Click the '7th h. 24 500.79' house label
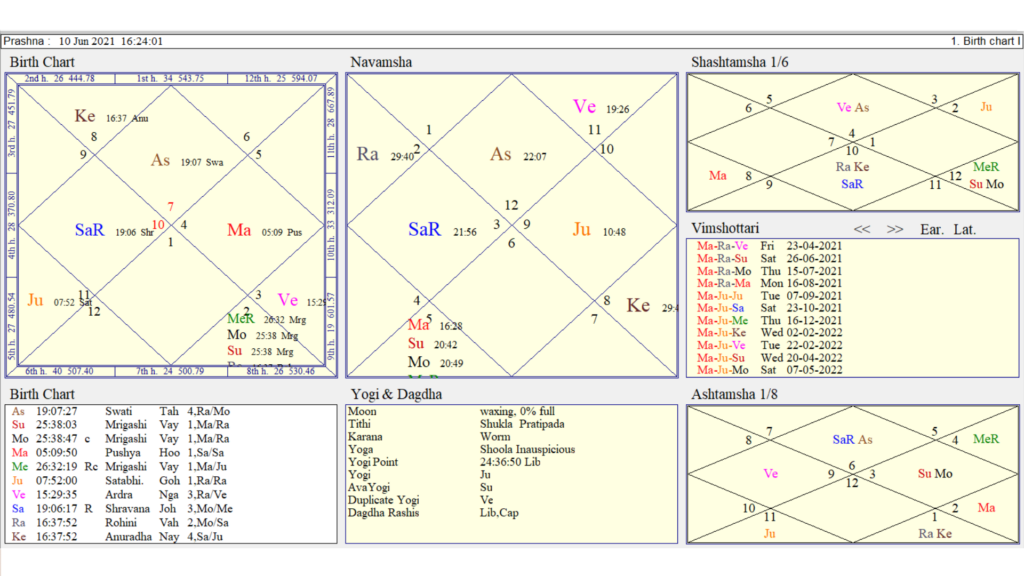1024x576 pixels. (170, 371)
